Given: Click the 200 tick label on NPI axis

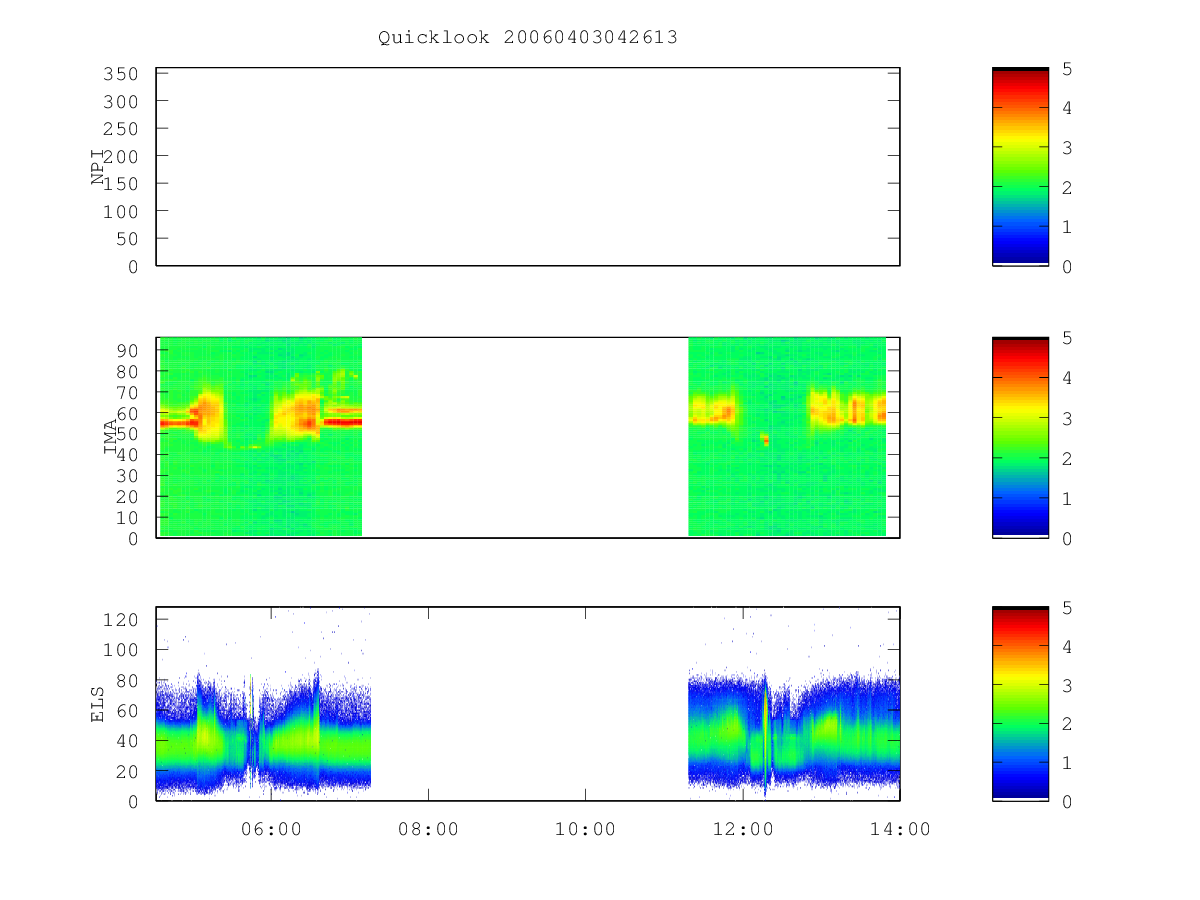Looking at the screenshot, I should coord(120,157).
